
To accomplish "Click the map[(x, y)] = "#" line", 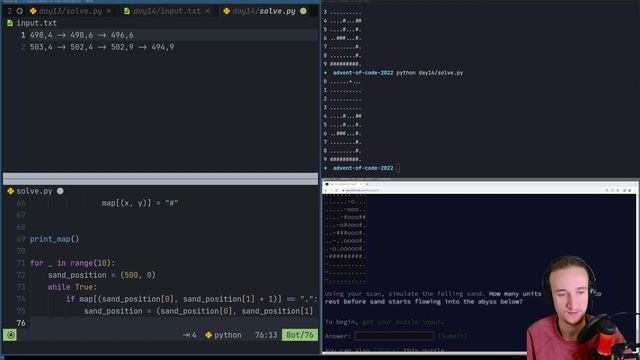I will point(140,203).
